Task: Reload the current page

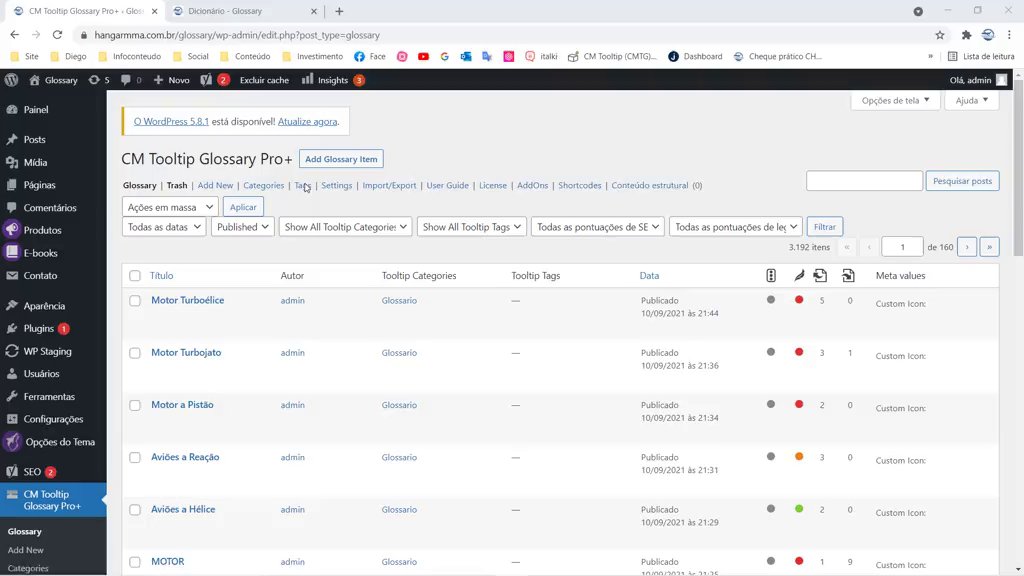Action: [x=57, y=35]
